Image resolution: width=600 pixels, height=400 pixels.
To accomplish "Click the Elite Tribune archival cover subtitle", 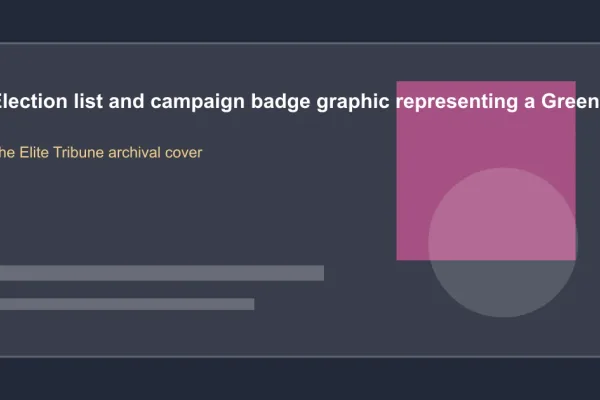I will pos(101,152).
